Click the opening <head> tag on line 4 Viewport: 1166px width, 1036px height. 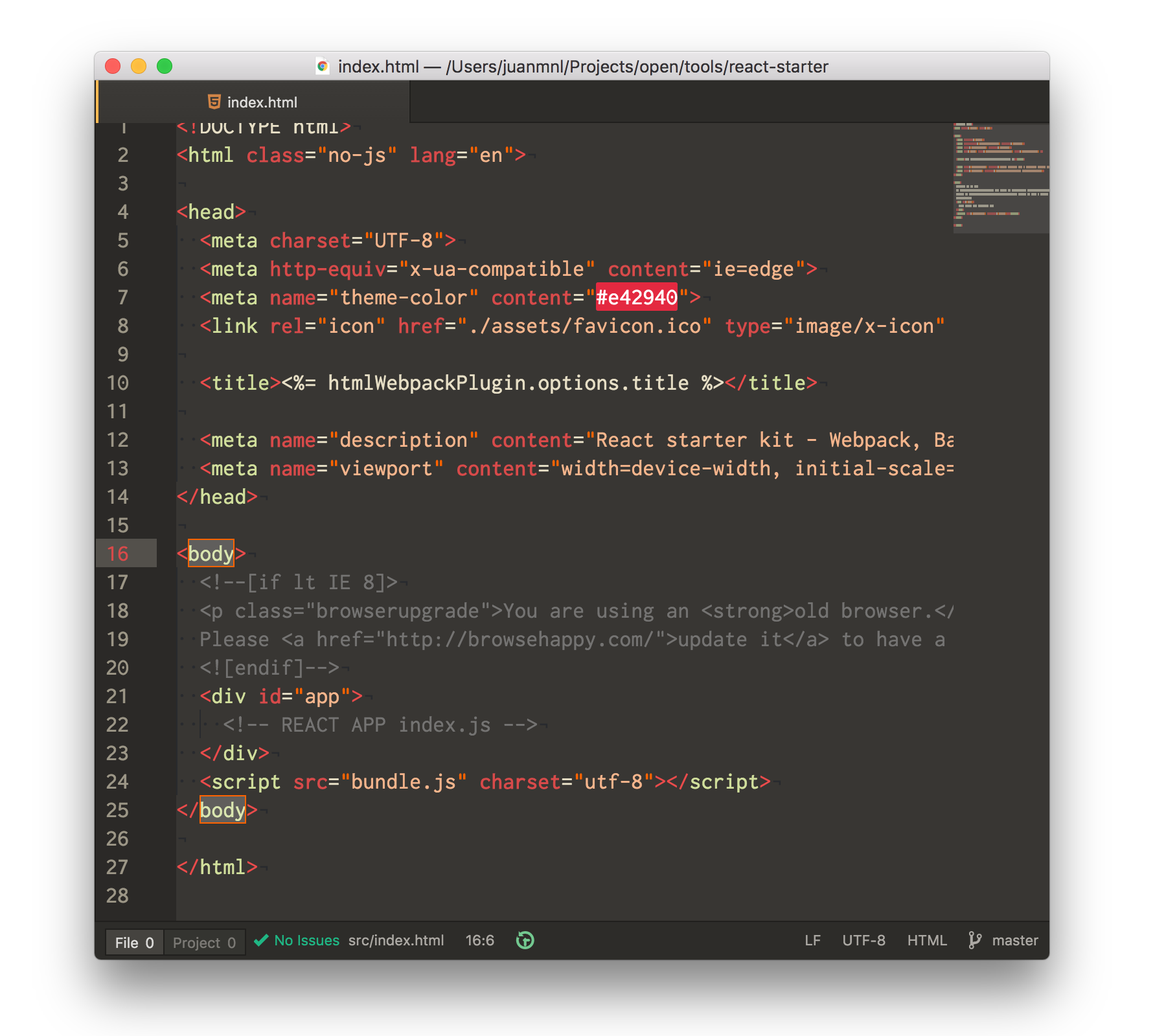click(x=211, y=212)
